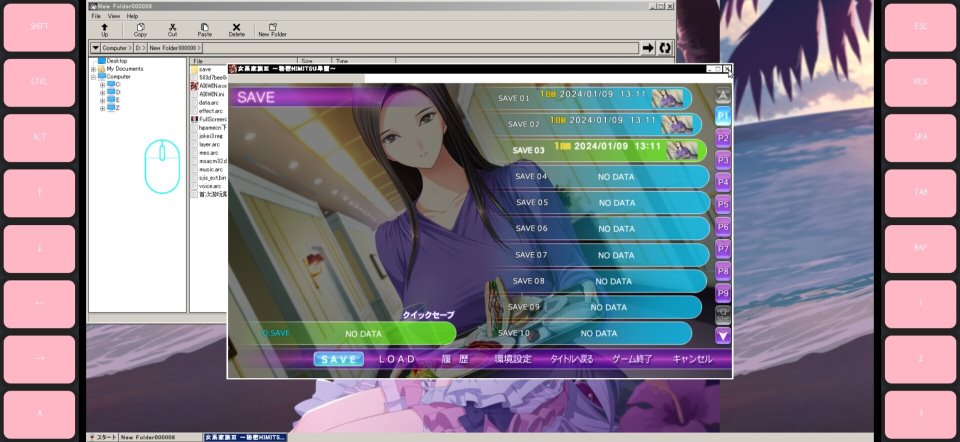Select music.arc in the file list
960x442 pixels.
click(207, 169)
